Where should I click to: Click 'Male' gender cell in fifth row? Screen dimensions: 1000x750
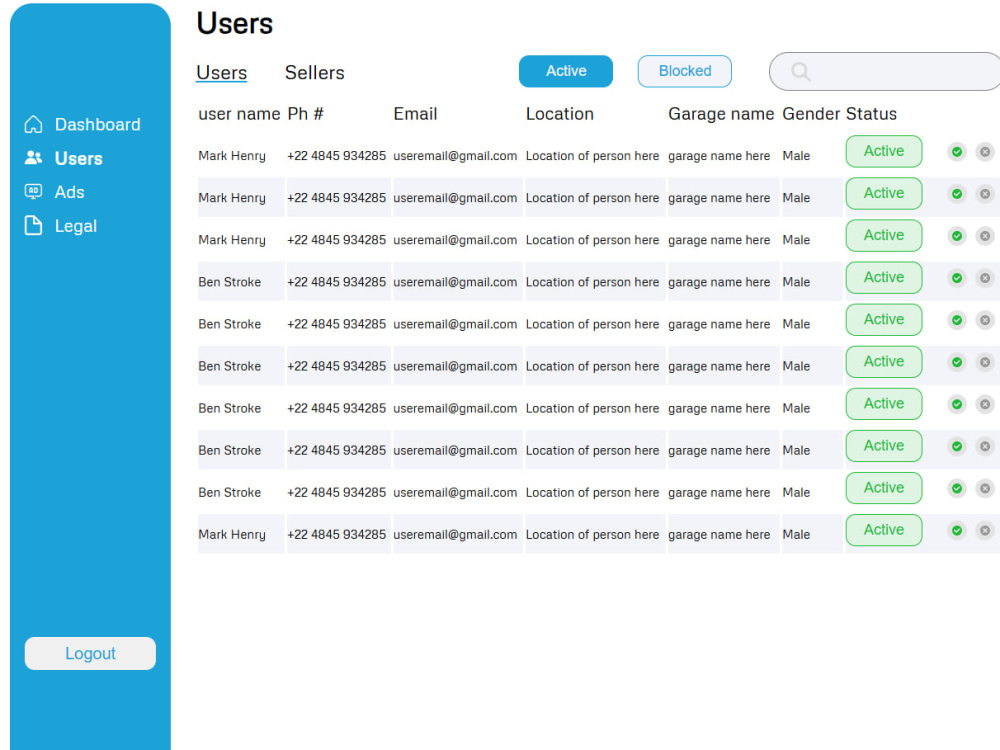(x=796, y=324)
